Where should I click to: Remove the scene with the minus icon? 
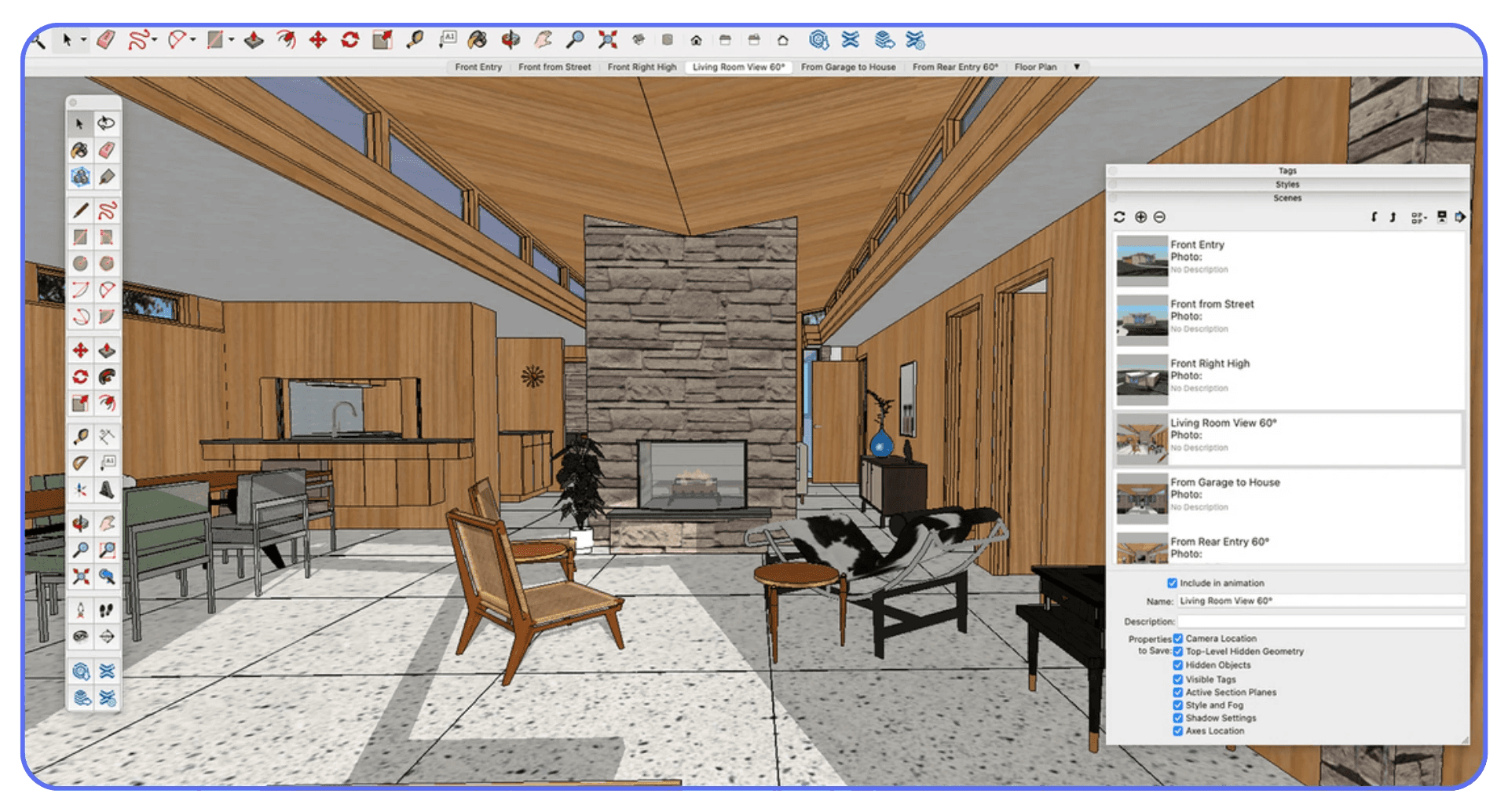coord(1159,217)
